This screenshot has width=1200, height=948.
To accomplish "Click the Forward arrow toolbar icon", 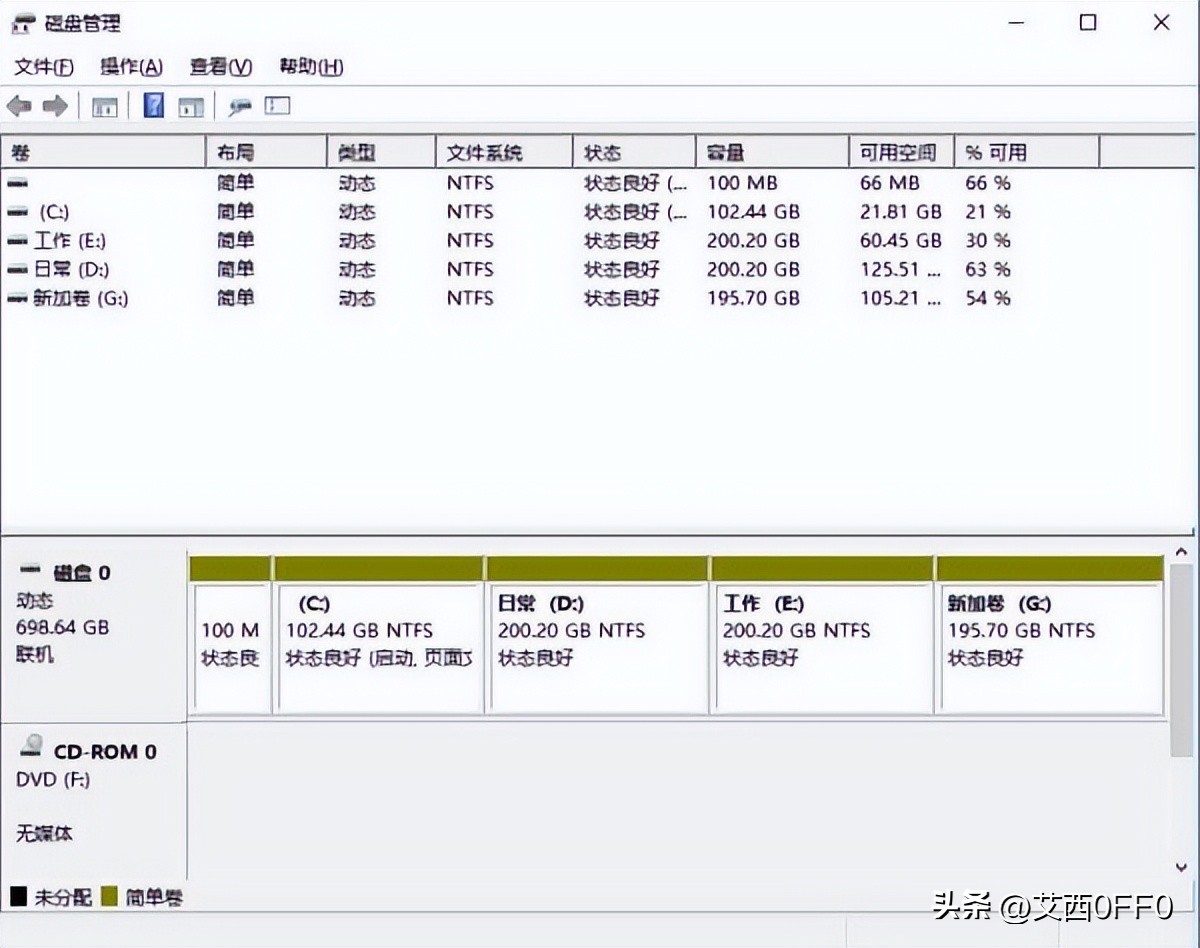I will pos(55,106).
